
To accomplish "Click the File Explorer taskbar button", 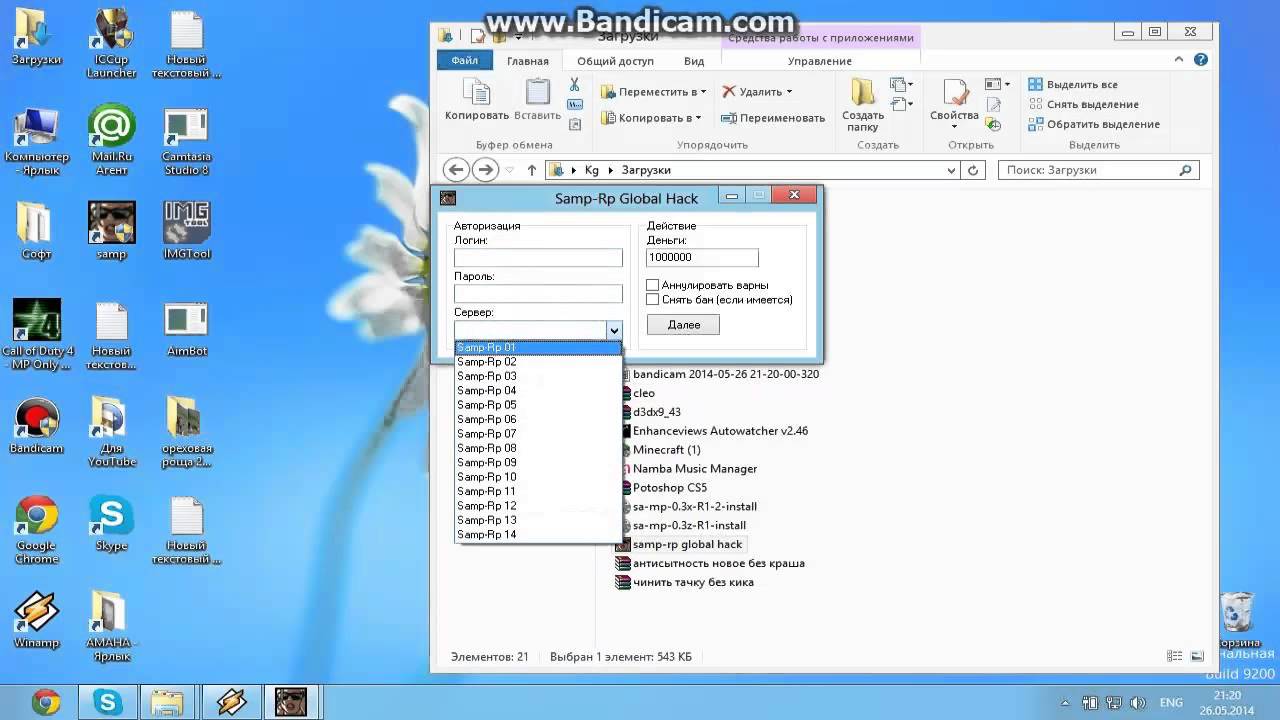I will (167, 702).
